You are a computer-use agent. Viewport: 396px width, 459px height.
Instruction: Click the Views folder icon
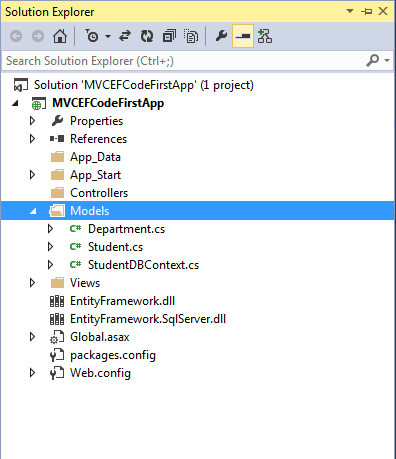(57, 283)
